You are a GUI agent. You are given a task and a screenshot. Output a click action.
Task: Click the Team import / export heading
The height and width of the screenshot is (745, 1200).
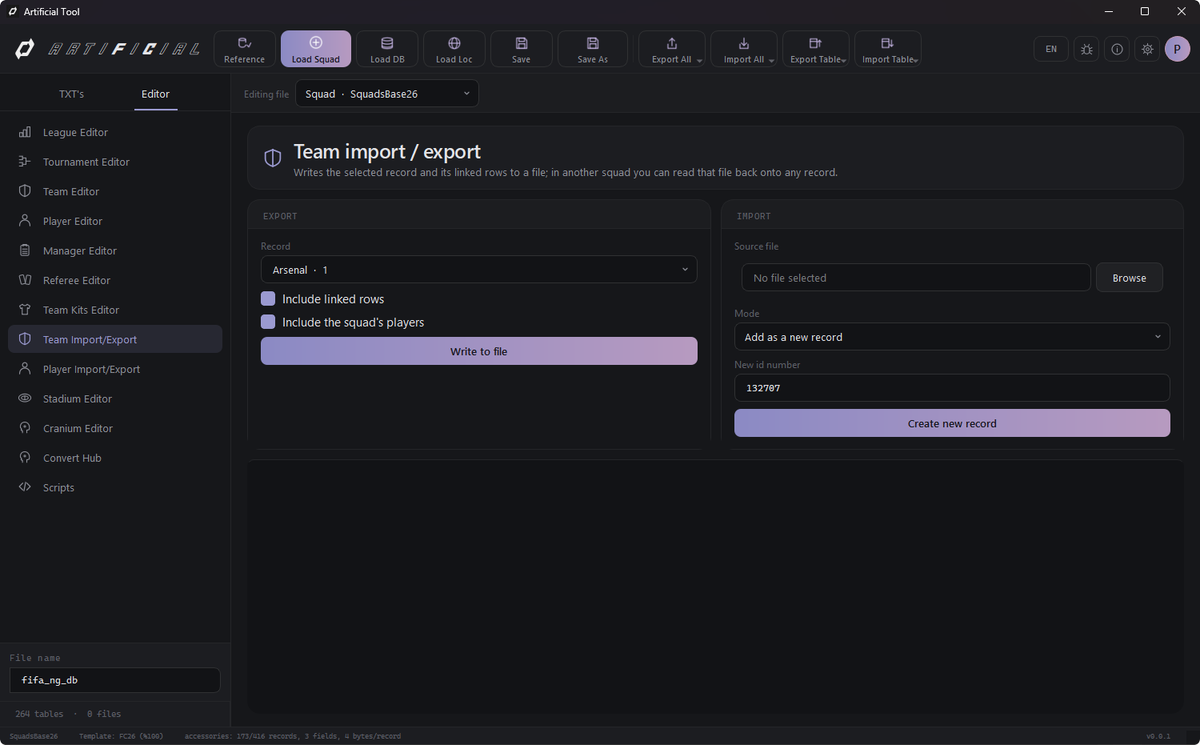point(387,152)
